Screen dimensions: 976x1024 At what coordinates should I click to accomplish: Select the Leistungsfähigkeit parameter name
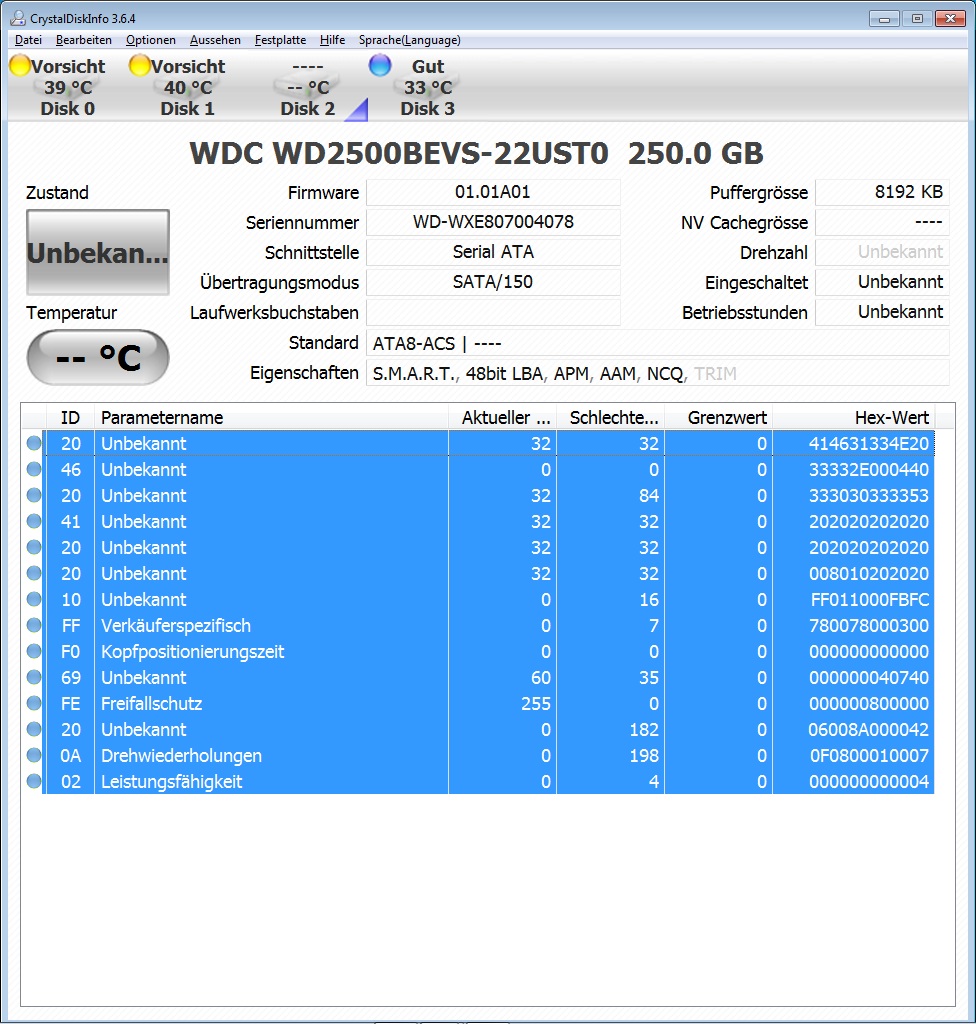pos(172,782)
